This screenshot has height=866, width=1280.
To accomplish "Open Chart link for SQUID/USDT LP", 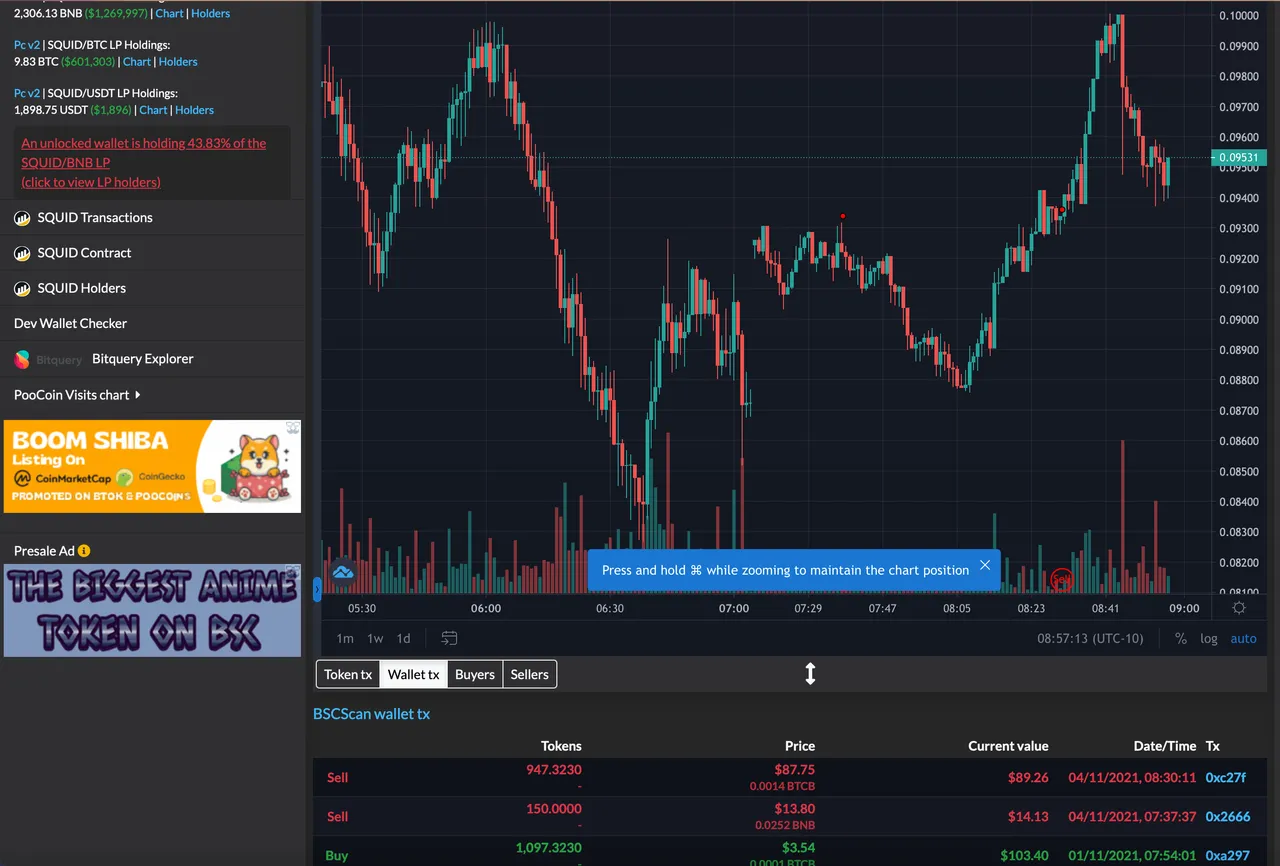I will point(153,110).
